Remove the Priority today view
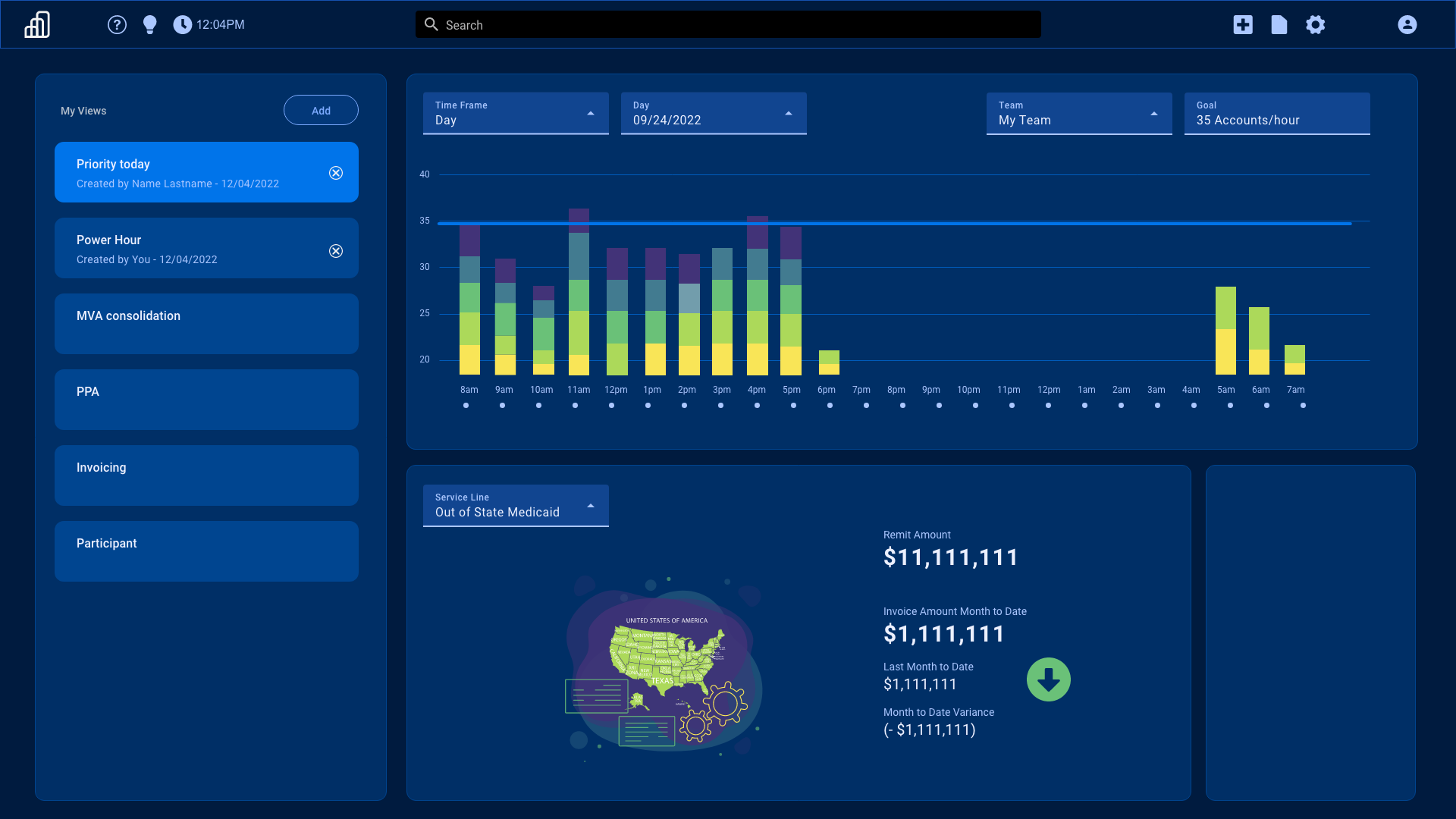 pyautogui.click(x=336, y=173)
